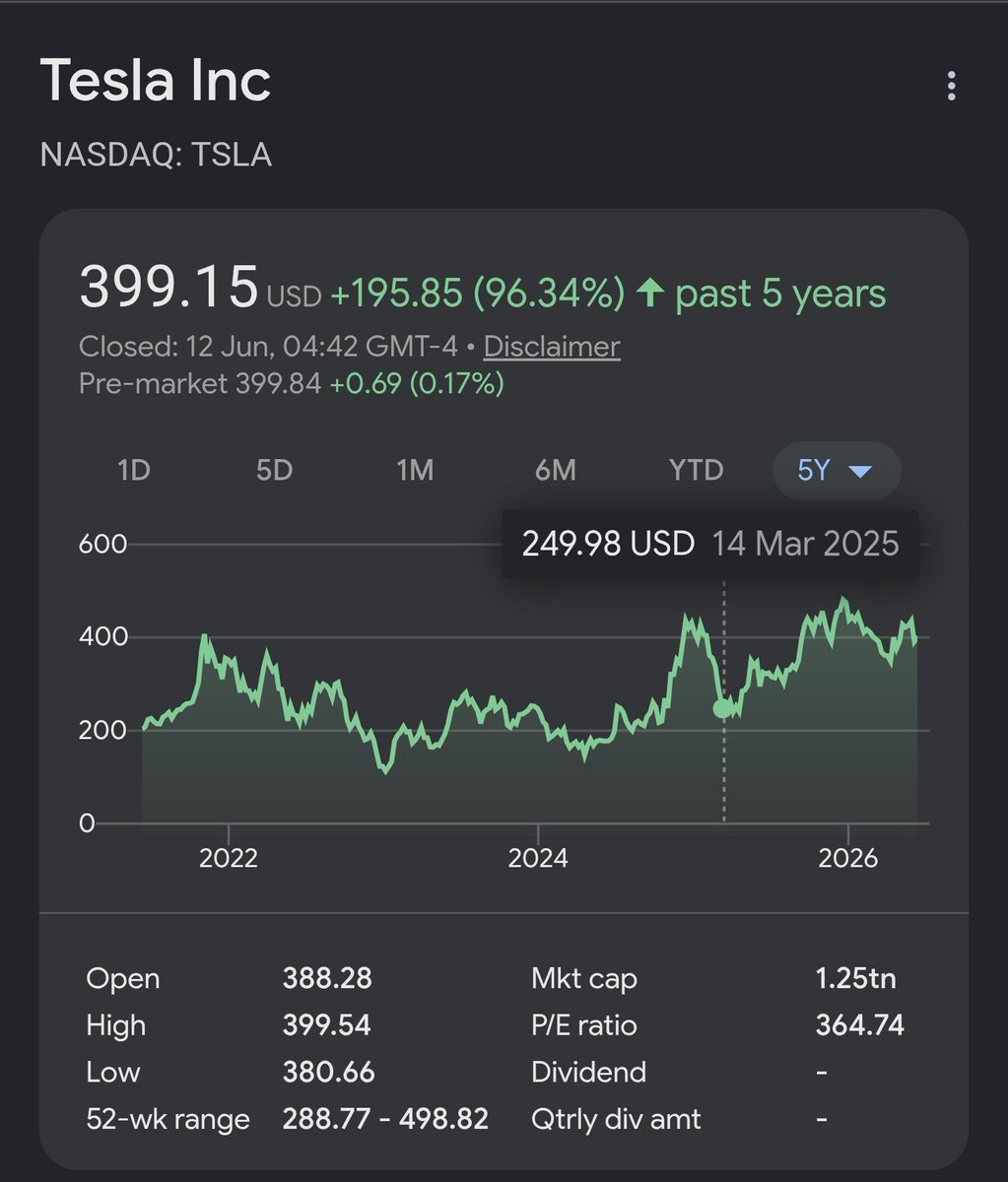Click the Tesla Inc heading
The height and width of the screenshot is (1182, 1008).
[156, 81]
